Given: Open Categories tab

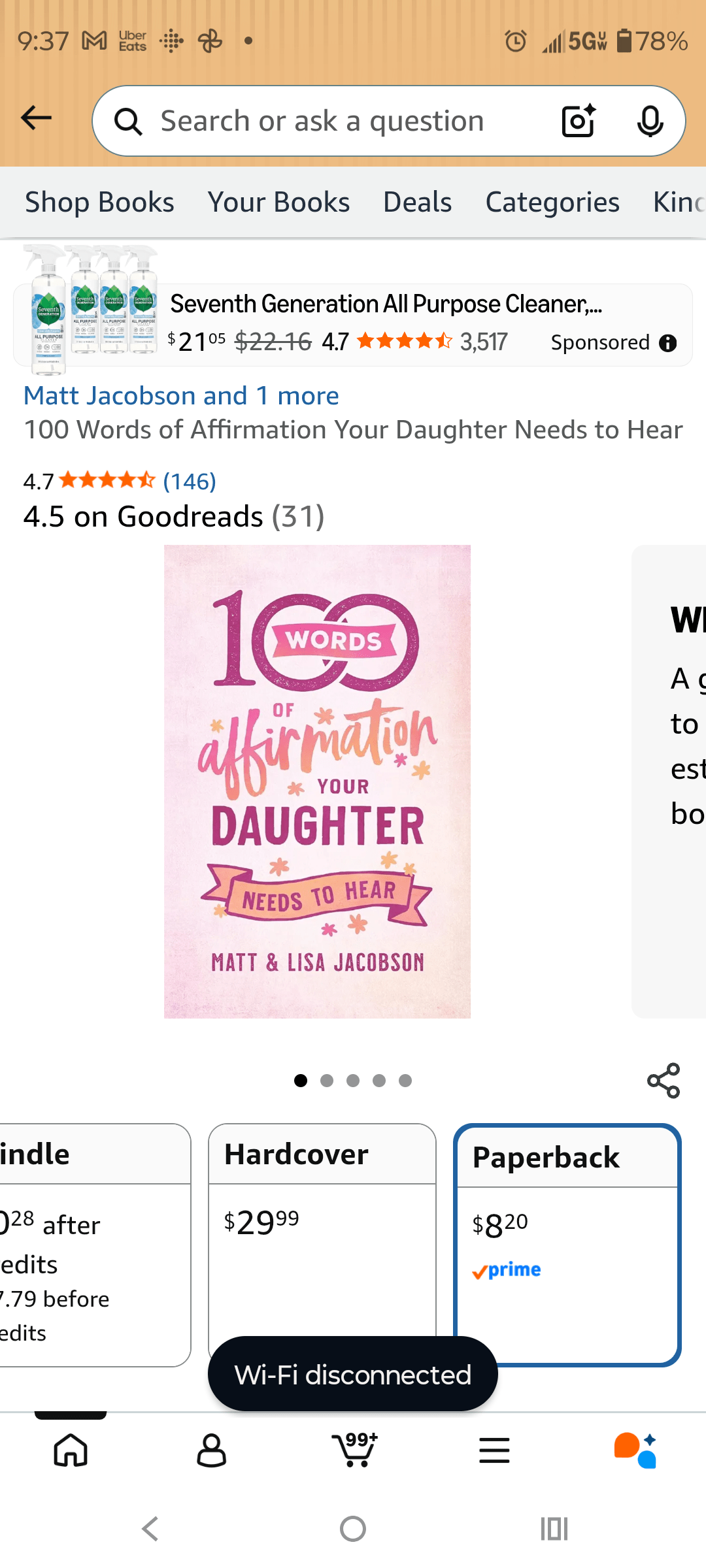Looking at the screenshot, I should click(552, 202).
